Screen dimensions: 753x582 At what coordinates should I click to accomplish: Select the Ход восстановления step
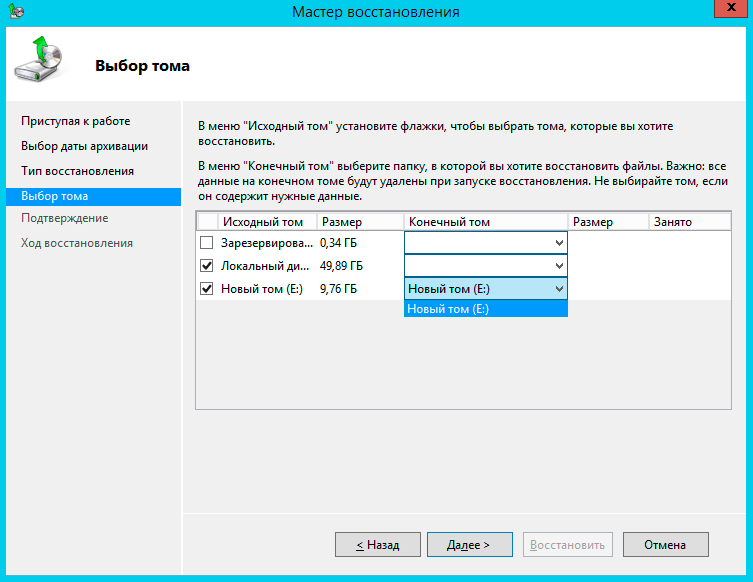click(x=77, y=243)
